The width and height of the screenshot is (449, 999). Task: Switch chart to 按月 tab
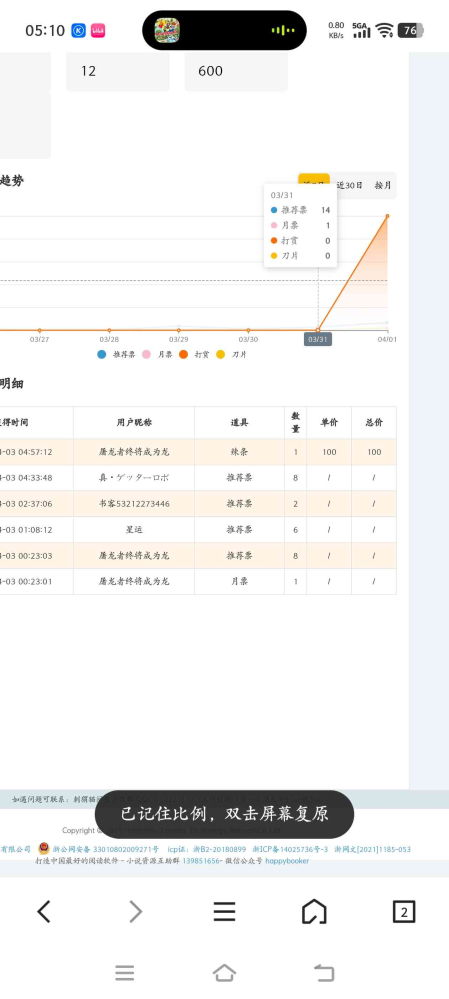[x=382, y=185]
